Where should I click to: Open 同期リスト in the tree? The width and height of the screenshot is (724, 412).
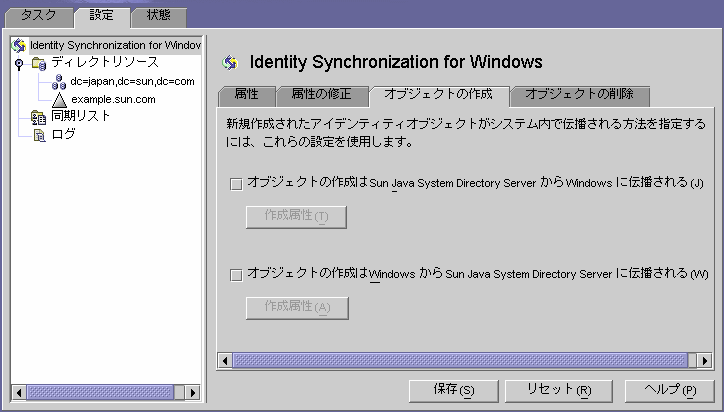(x=81, y=116)
